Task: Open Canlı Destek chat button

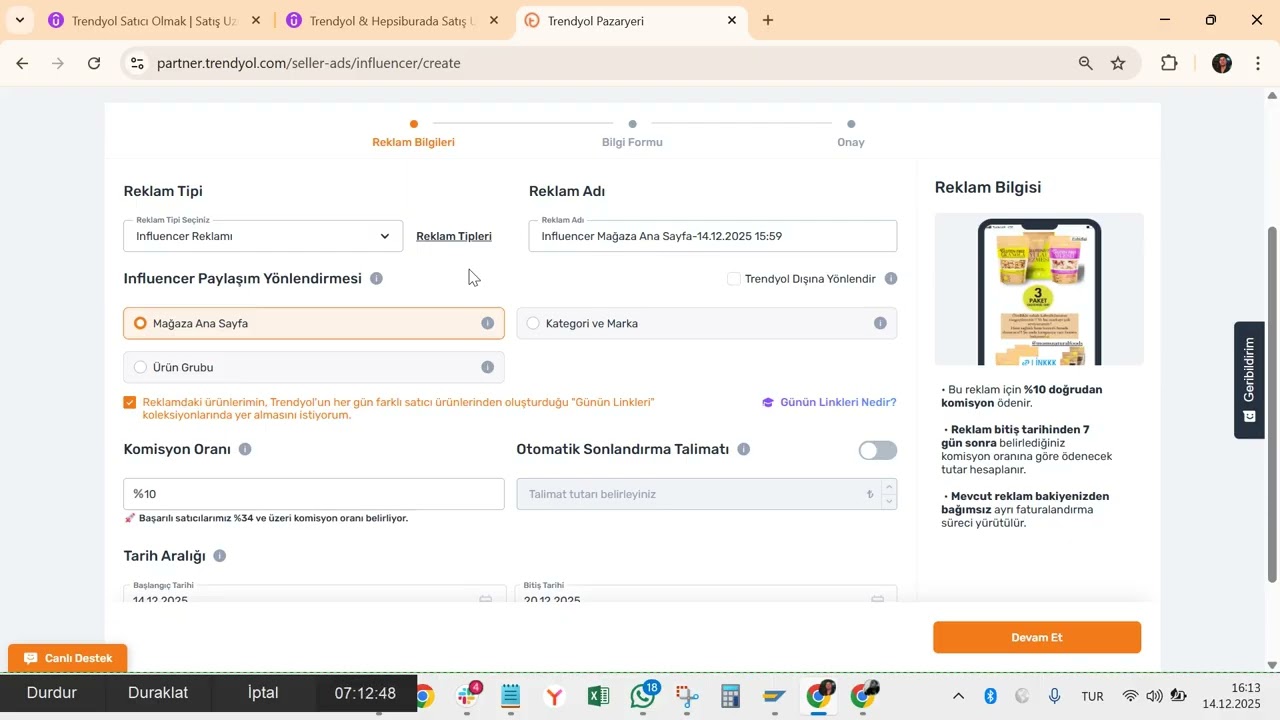Action: pos(68,658)
